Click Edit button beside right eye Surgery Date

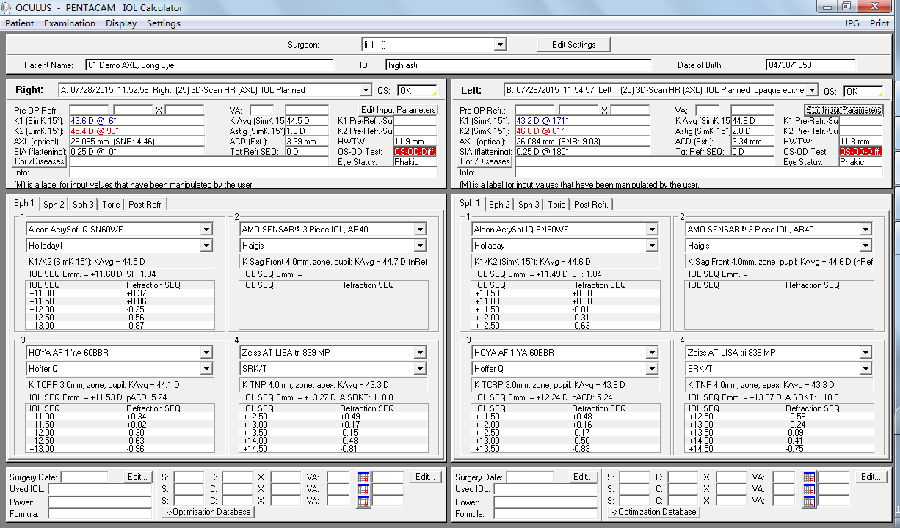pyautogui.click(x=138, y=477)
